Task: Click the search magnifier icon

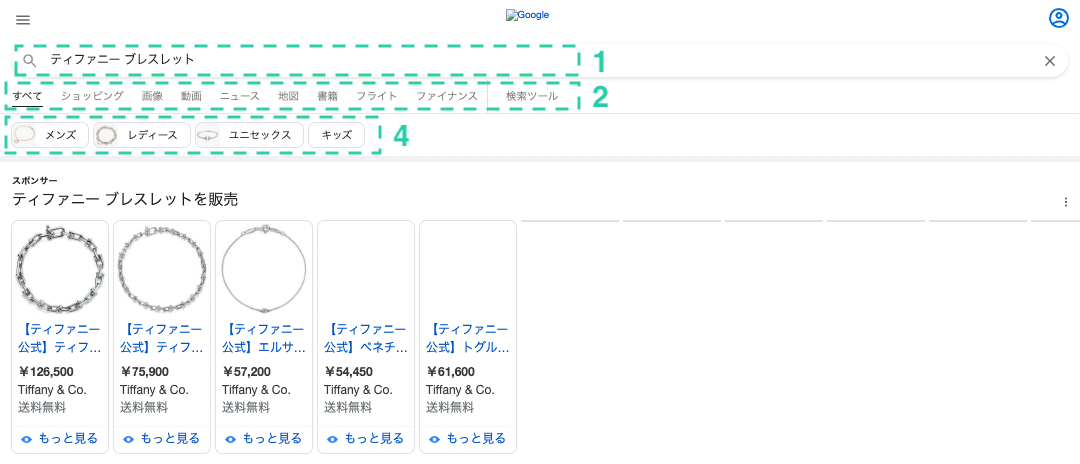Action: point(30,61)
